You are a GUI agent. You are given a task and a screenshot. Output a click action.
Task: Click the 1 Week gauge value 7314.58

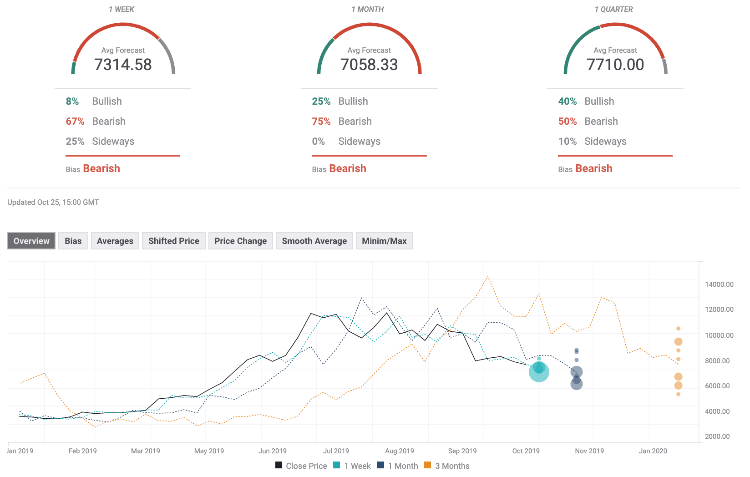(x=124, y=65)
